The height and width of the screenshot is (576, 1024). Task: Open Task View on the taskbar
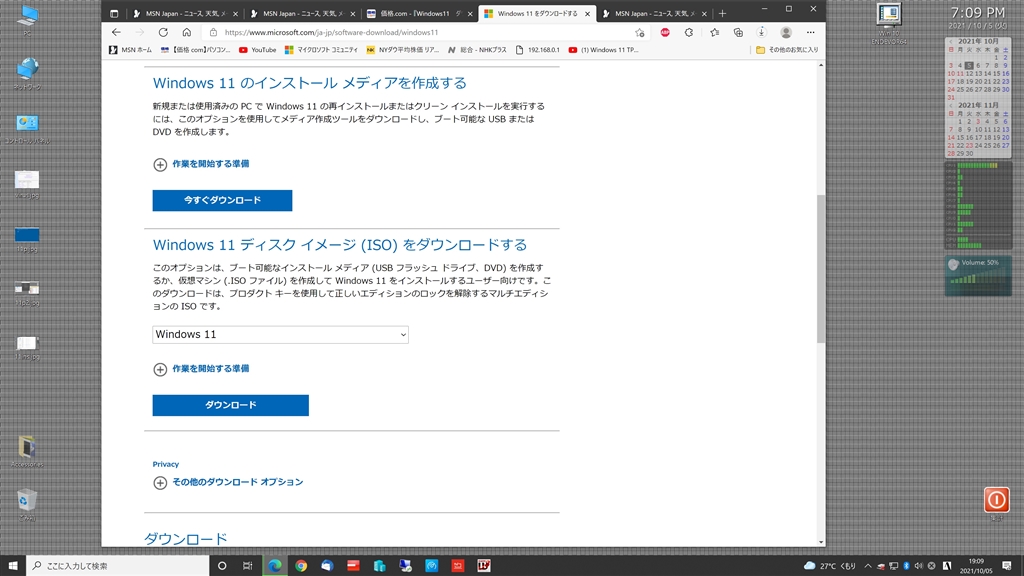point(248,566)
